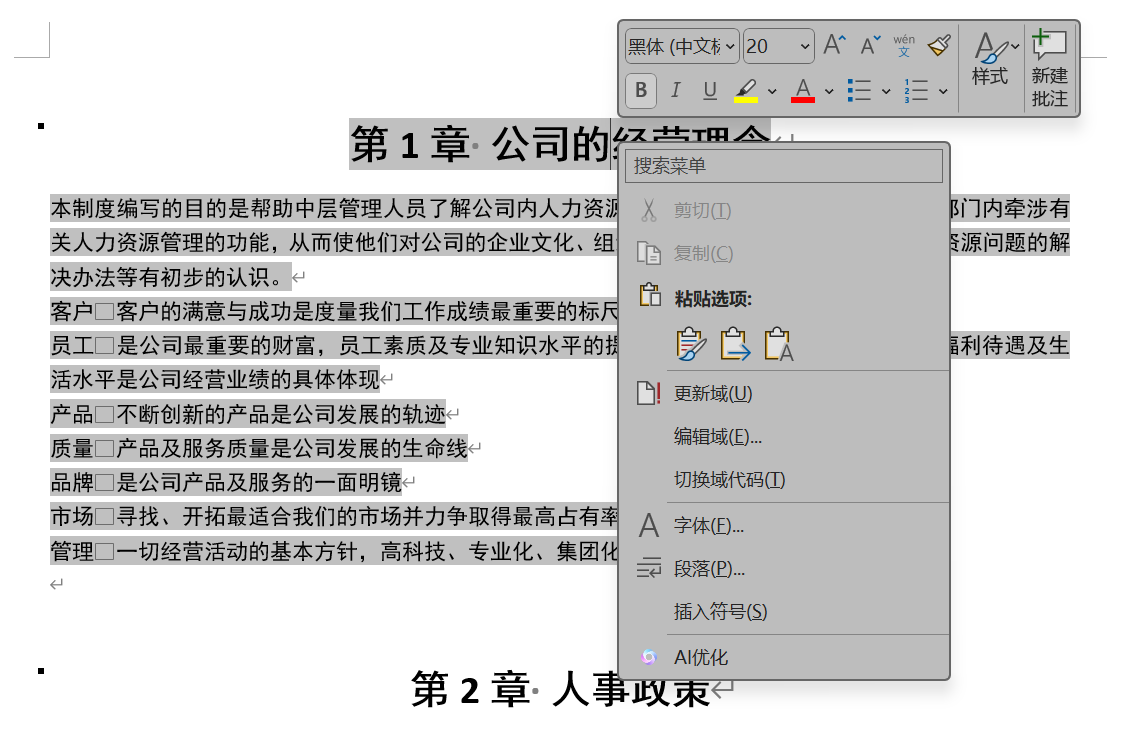Paste as text only icon
Viewport: 1128px width, 730px height.
(x=778, y=345)
